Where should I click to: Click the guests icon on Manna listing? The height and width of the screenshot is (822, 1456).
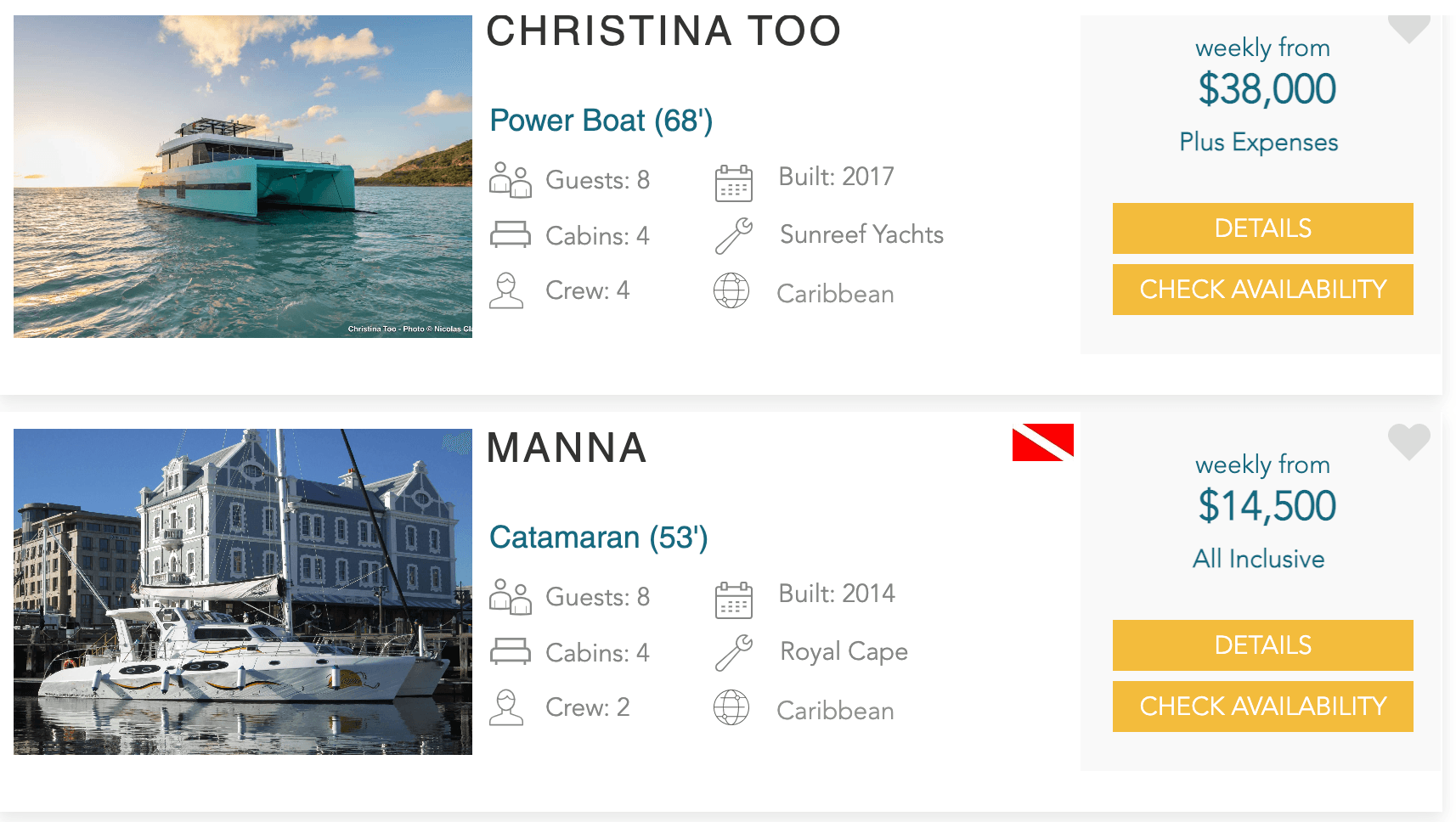point(509,597)
